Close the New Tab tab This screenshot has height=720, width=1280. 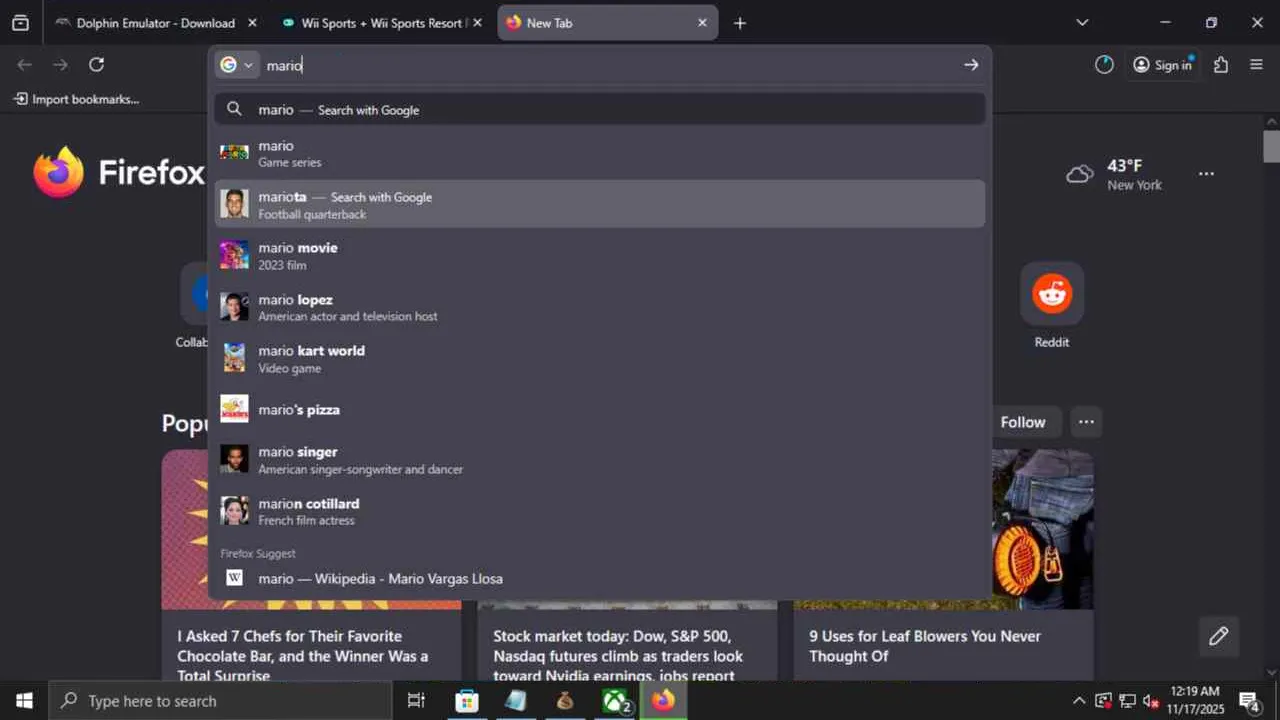click(x=702, y=23)
